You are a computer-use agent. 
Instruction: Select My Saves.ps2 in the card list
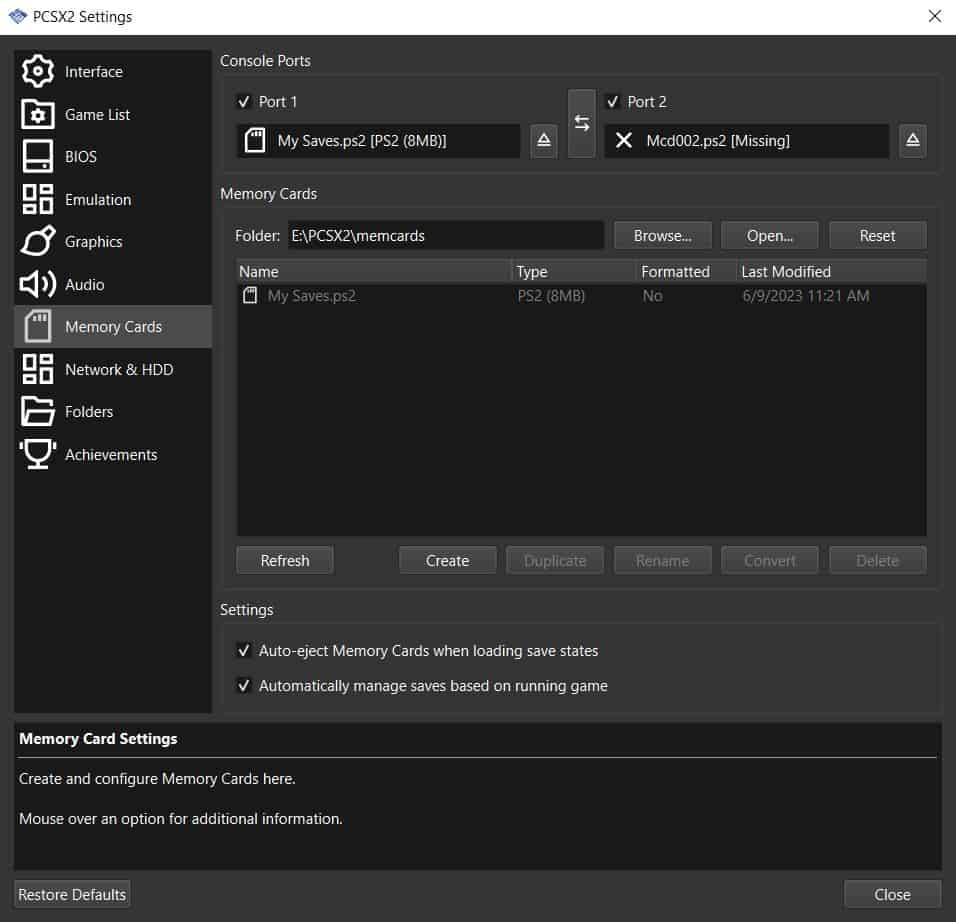(582, 296)
